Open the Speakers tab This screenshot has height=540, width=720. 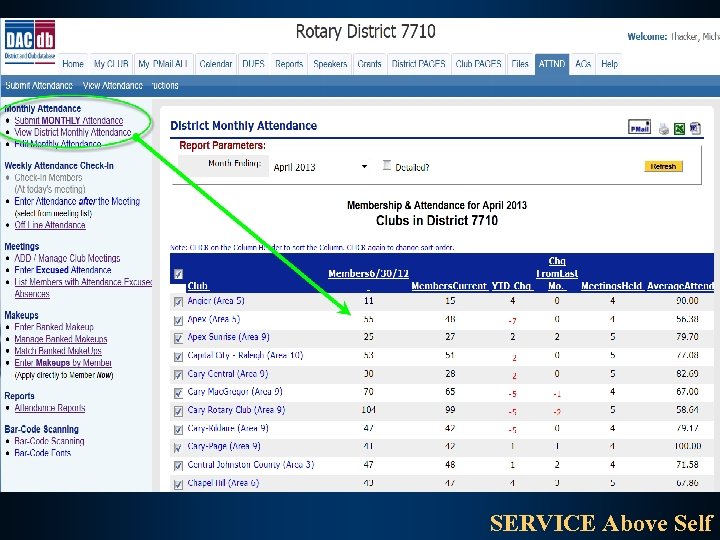330,64
